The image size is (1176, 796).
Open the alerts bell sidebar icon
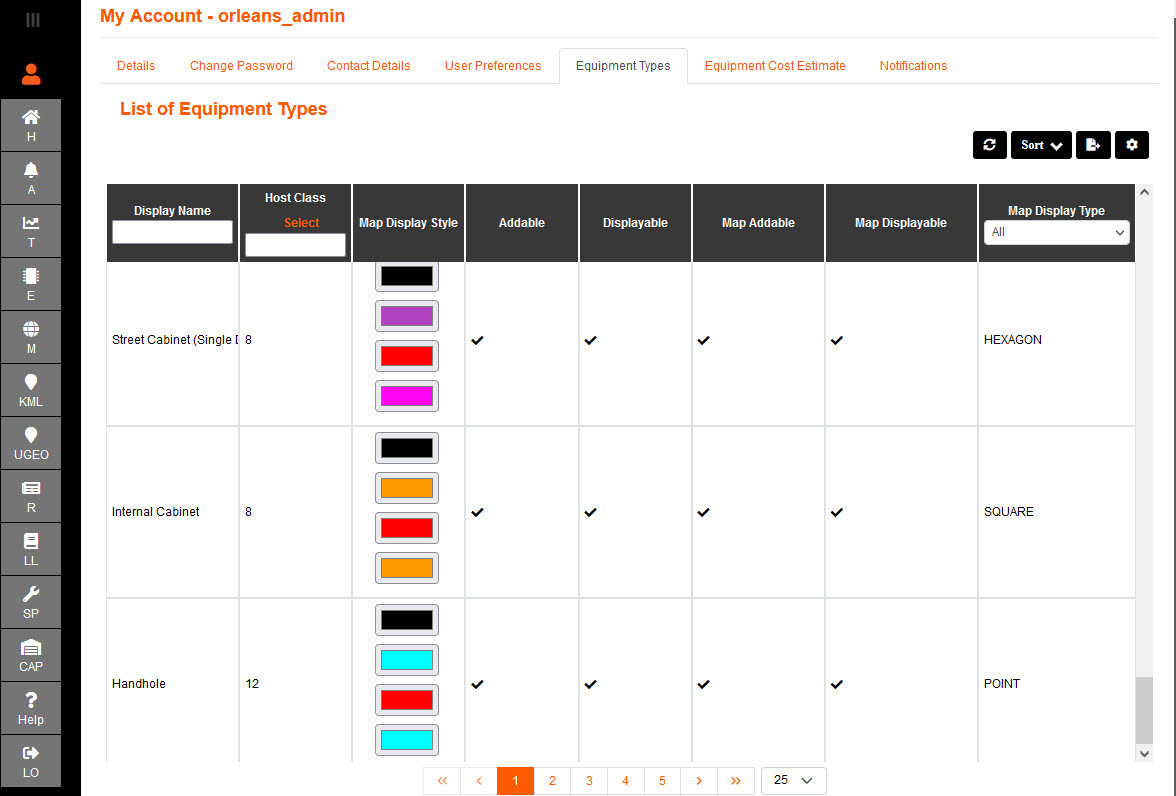coord(31,178)
